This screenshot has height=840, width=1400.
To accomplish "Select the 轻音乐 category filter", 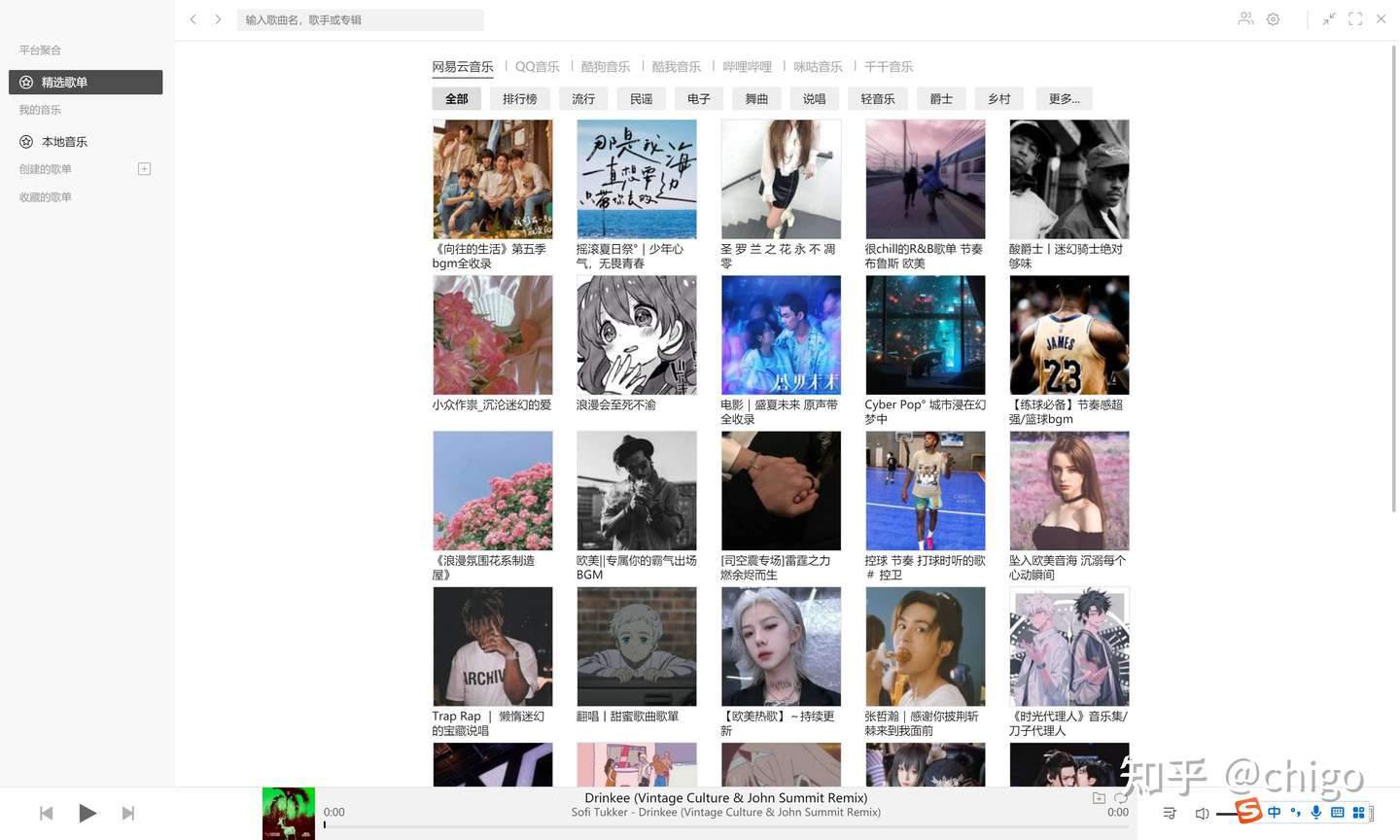I will click(878, 99).
